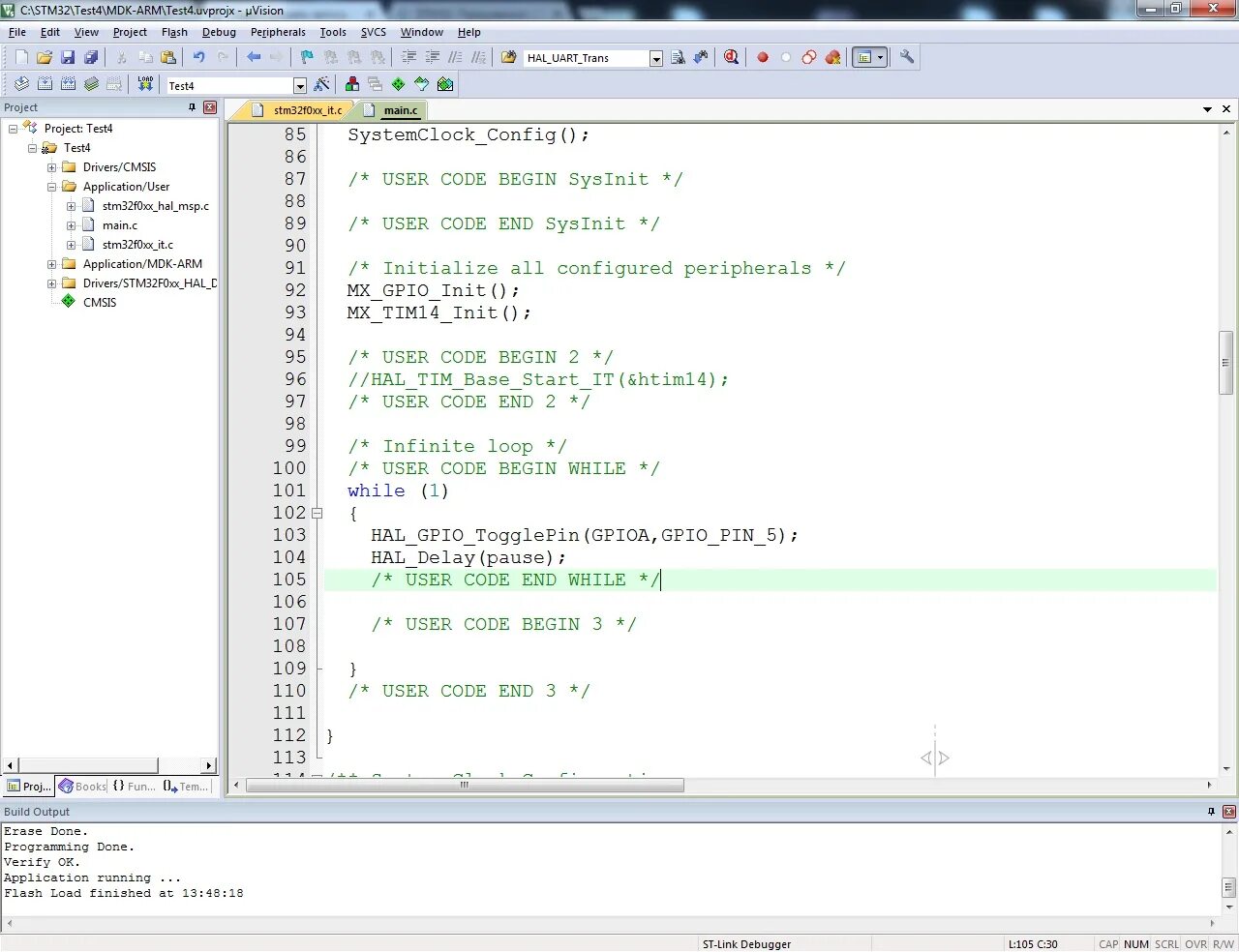
Task: Open the Debug menu
Action: click(219, 32)
